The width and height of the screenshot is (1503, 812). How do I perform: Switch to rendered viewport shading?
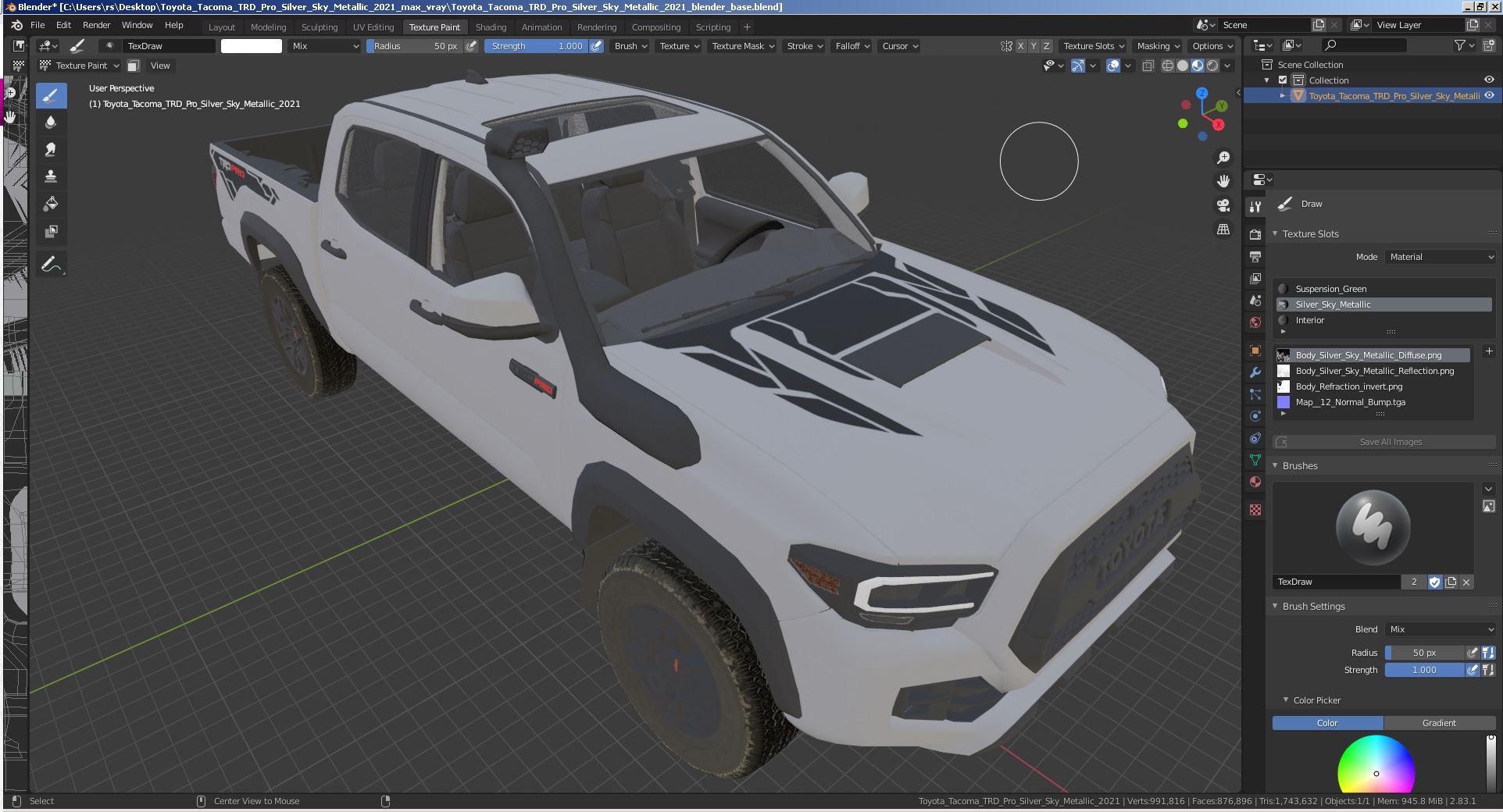1212,66
